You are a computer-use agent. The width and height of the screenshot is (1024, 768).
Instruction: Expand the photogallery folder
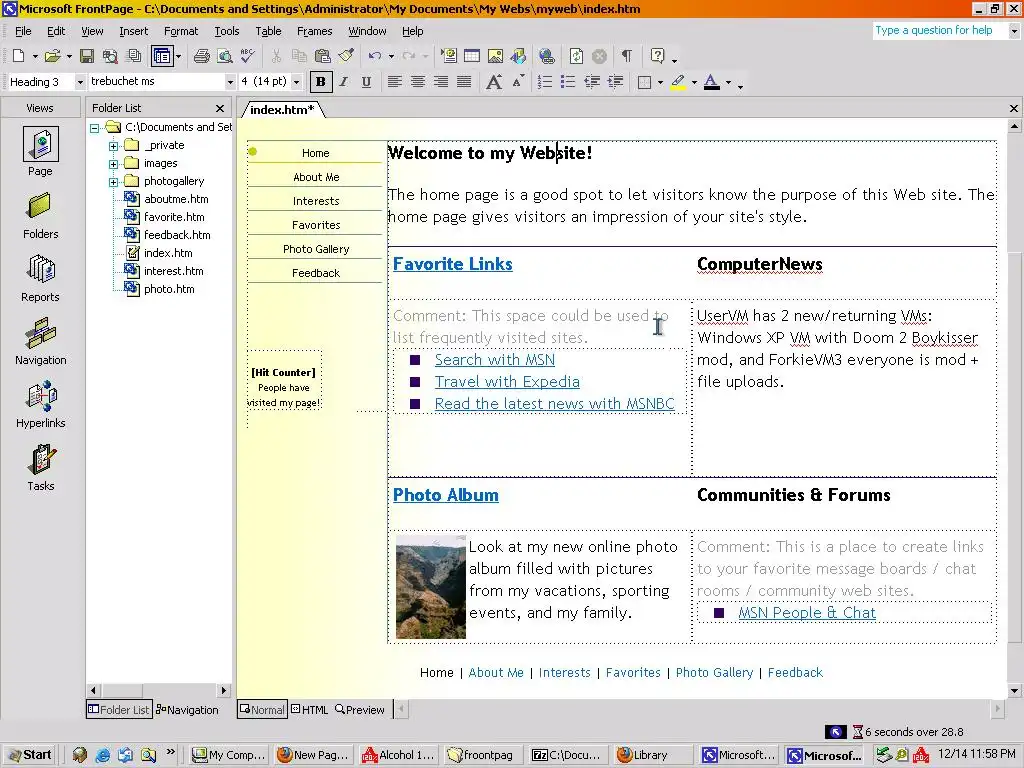(x=114, y=182)
